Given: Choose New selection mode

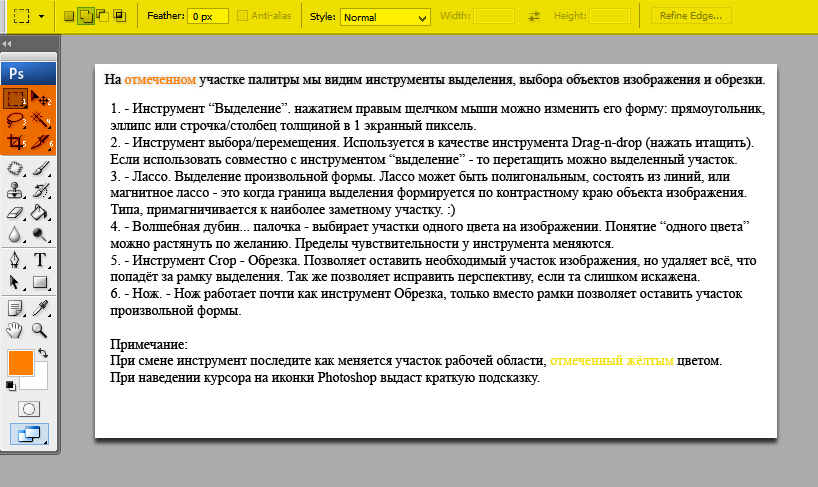Looking at the screenshot, I should click(x=69, y=16).
